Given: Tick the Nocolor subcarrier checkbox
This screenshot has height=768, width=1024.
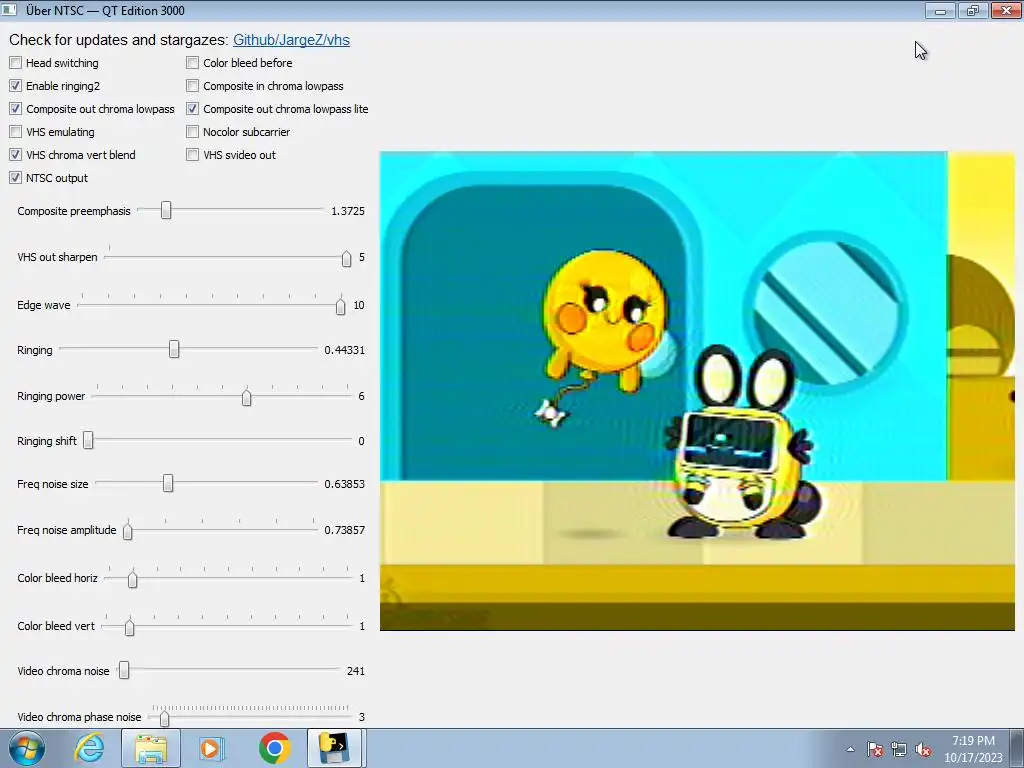Looking at the screenshot, I should pos(192,131).
